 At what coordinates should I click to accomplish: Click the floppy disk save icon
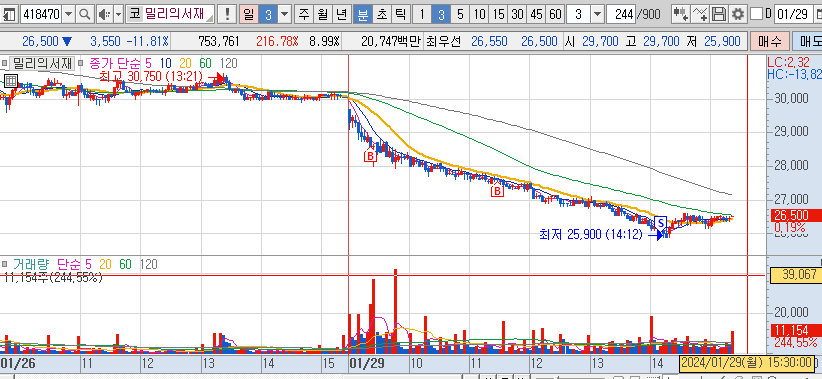720,14
